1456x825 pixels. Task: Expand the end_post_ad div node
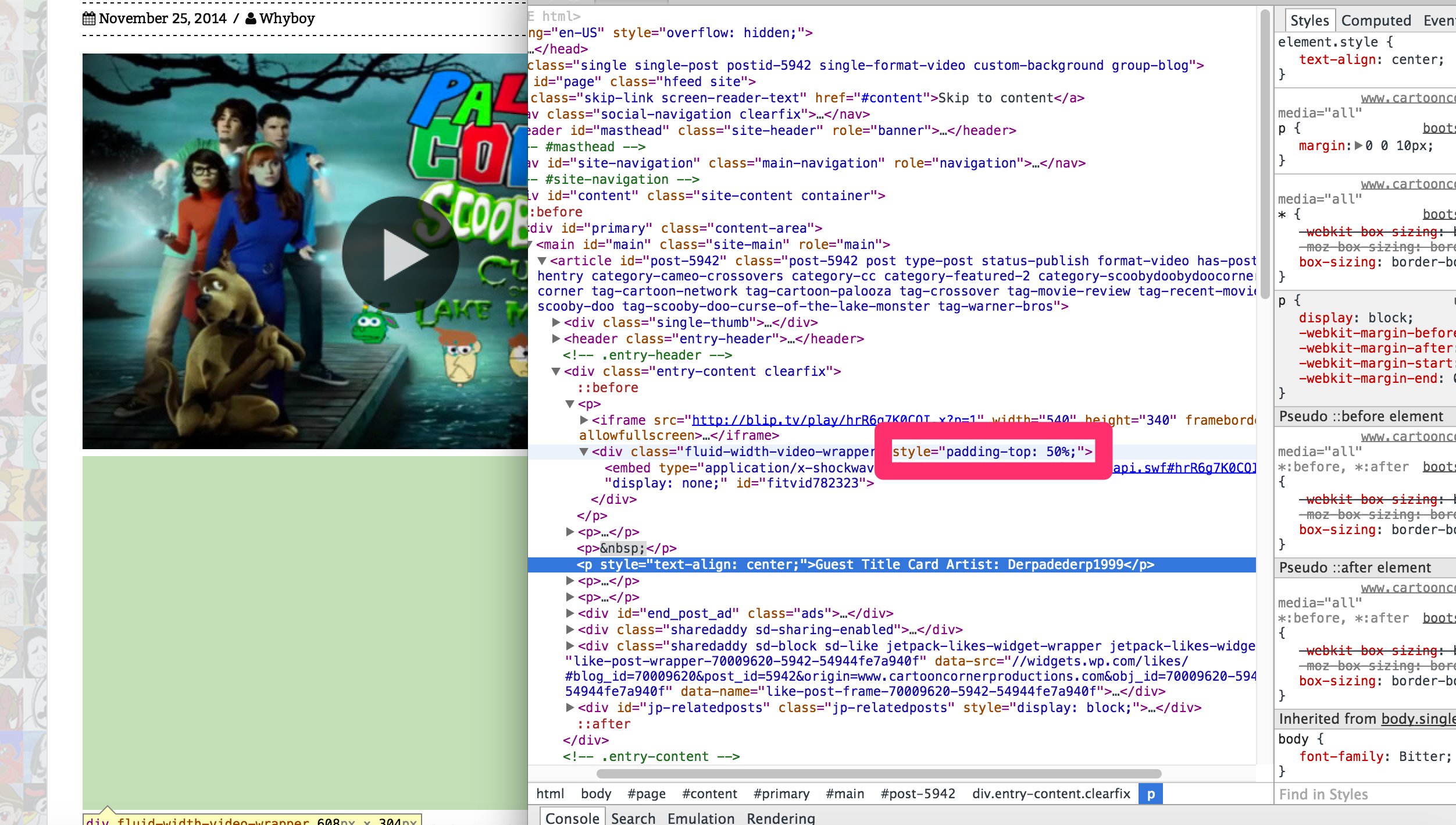click(570, 613)
